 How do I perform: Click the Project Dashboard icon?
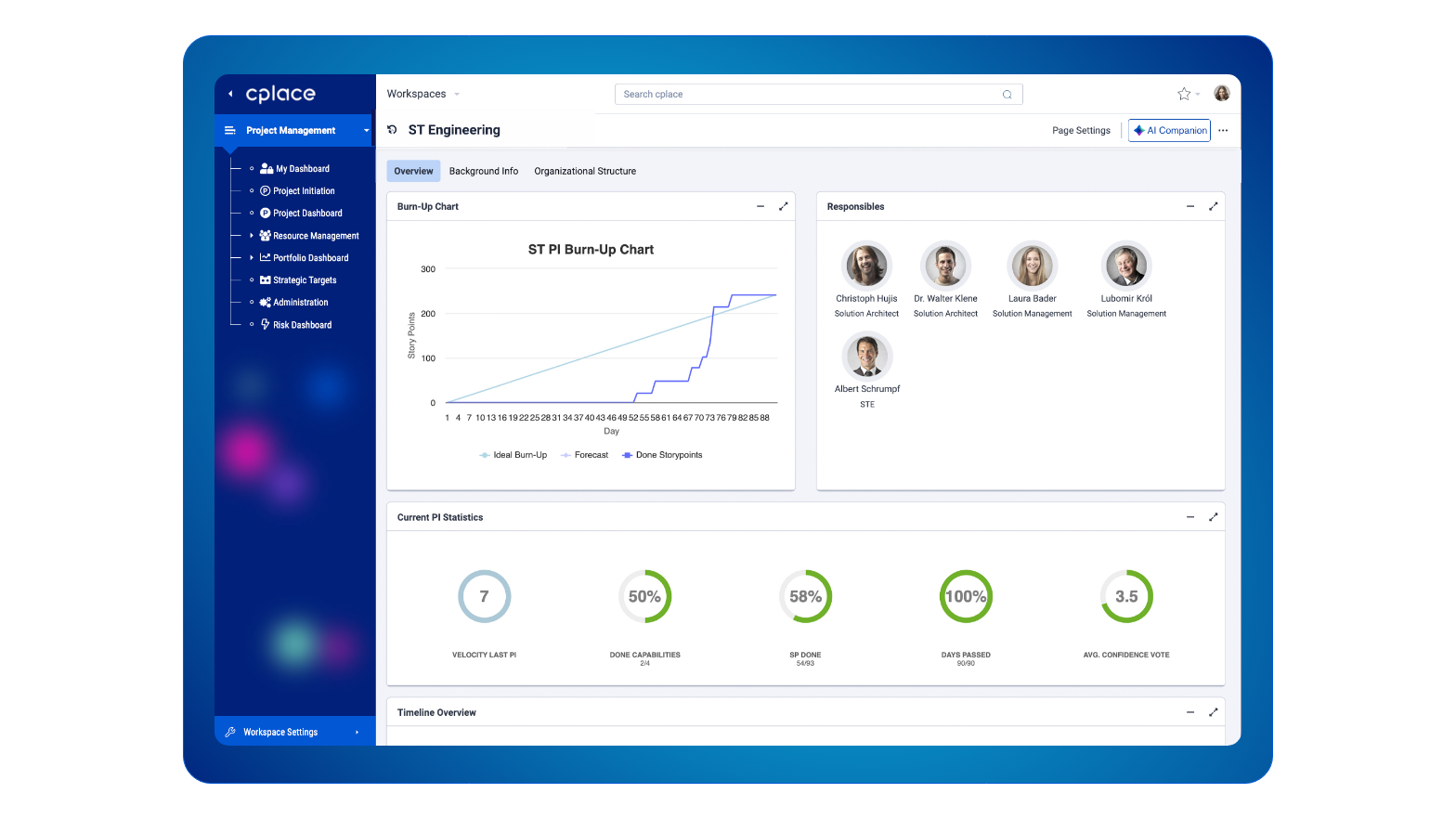pyautogui.click(x=266, y=214)
